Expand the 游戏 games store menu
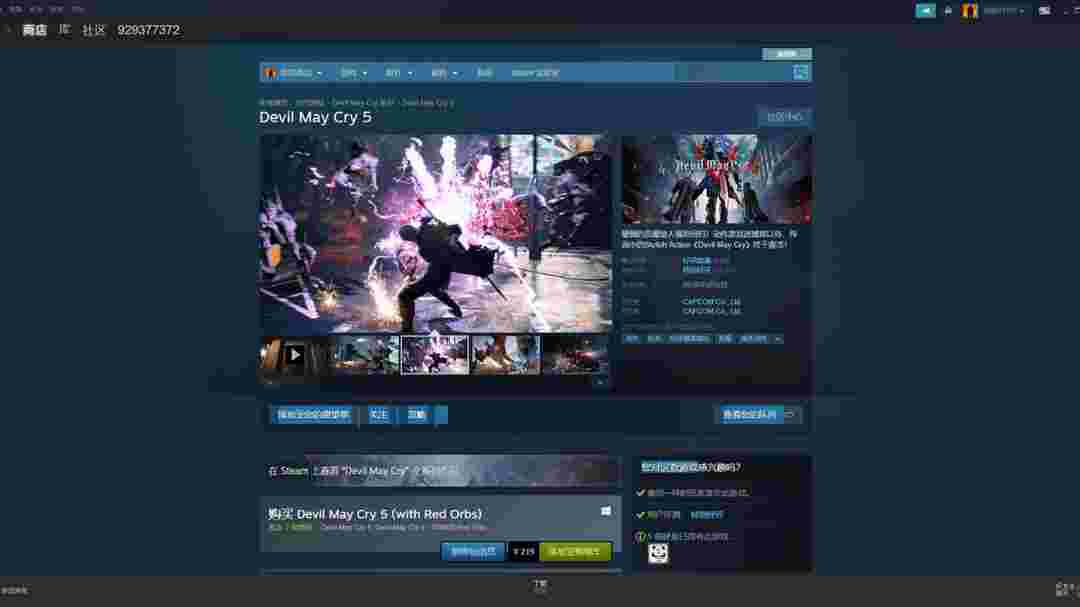This screenshot has height=607, width=1080. 354,72
